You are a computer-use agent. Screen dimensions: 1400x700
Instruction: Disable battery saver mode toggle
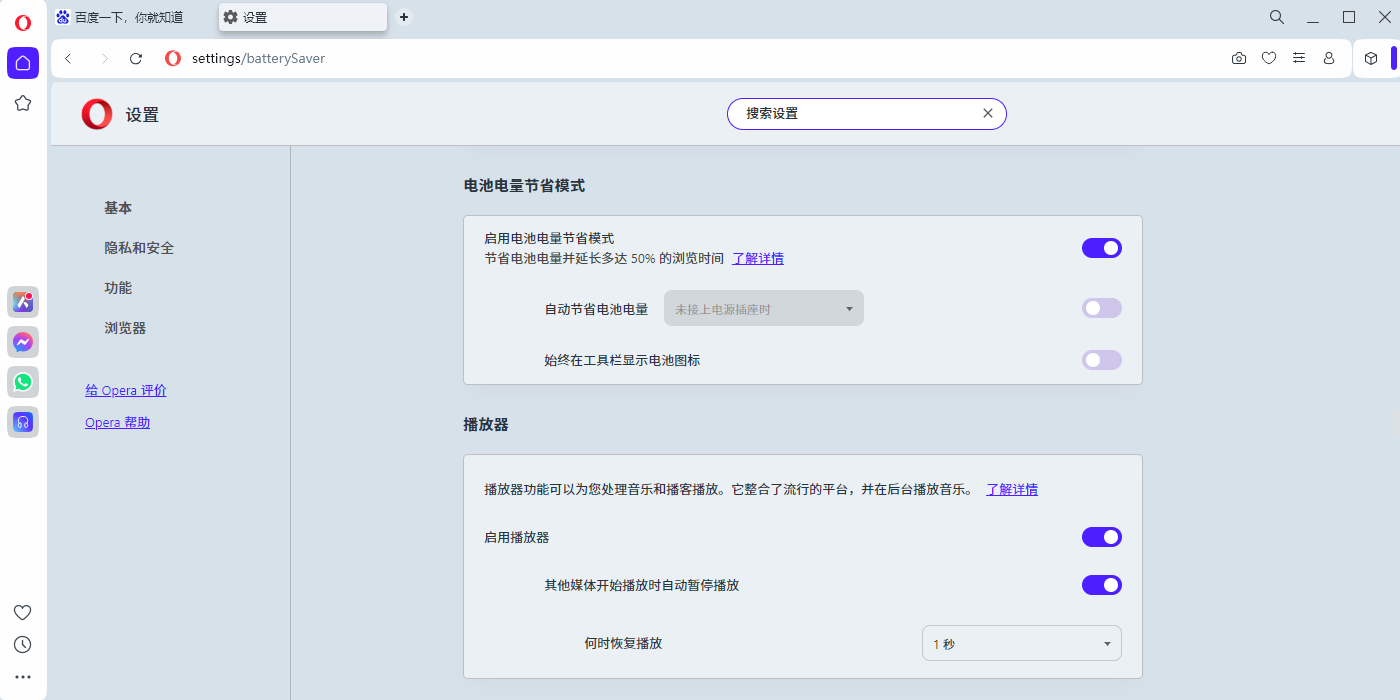pos(1101,248)
